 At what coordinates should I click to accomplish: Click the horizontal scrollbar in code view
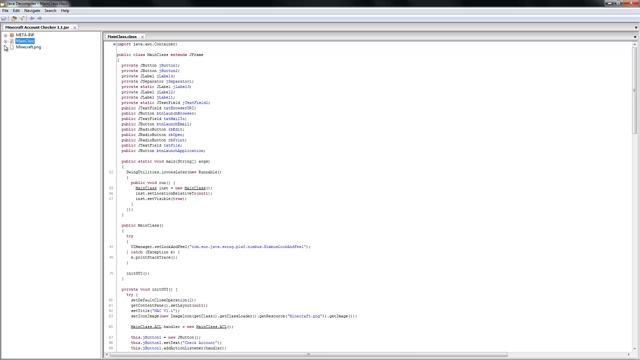[309, 355]
